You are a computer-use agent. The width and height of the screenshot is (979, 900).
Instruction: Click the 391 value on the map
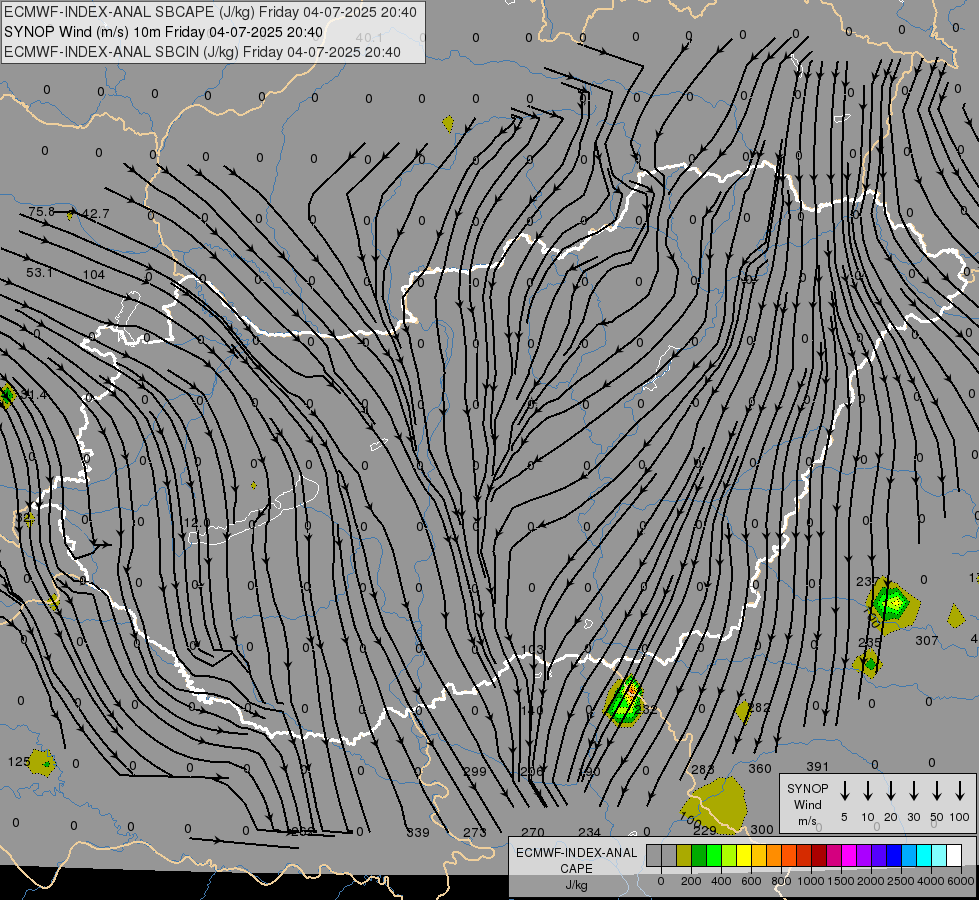point(817,766)
